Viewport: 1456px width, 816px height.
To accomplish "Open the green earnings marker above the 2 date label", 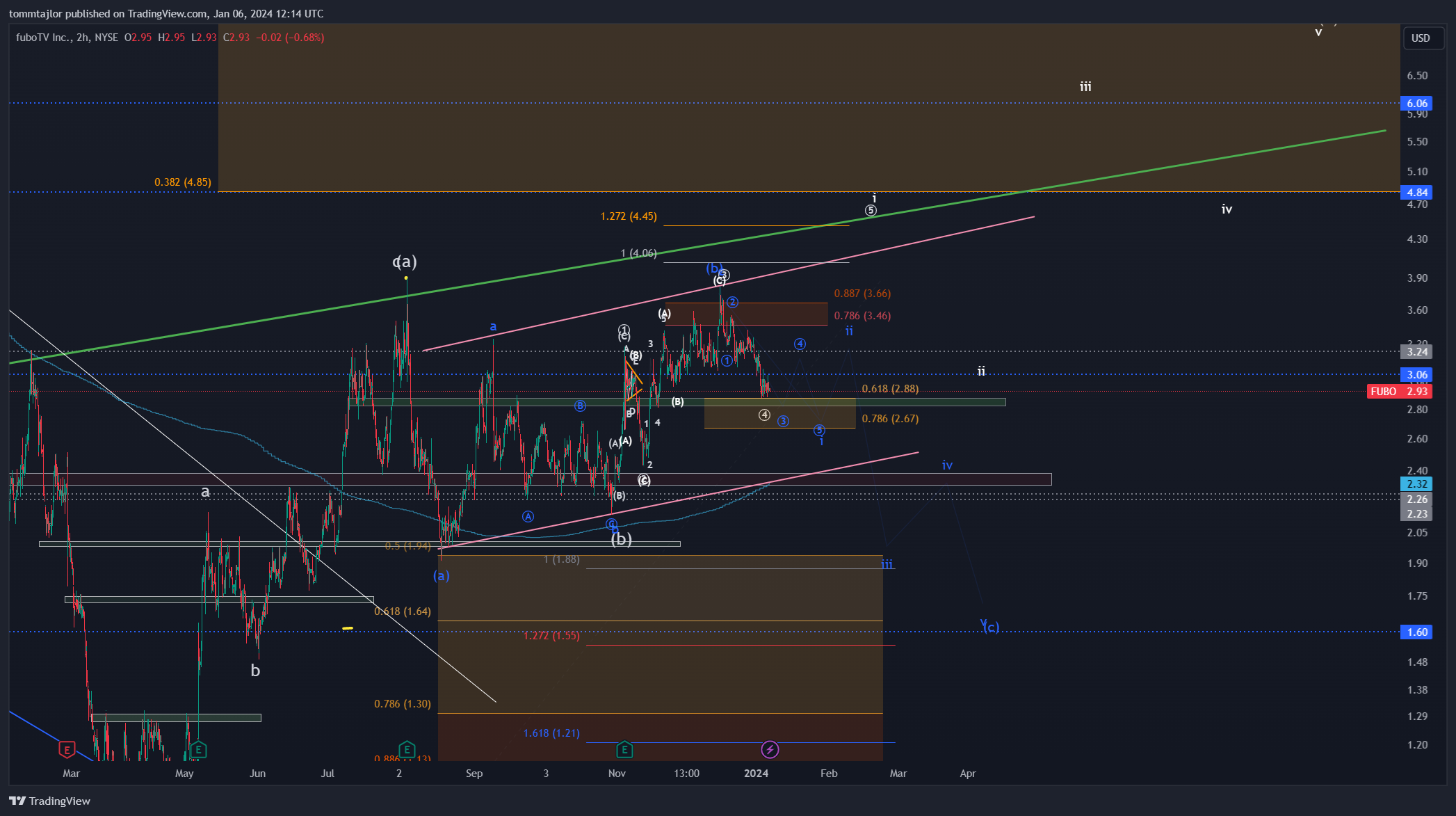I will (x=407, y=749).
